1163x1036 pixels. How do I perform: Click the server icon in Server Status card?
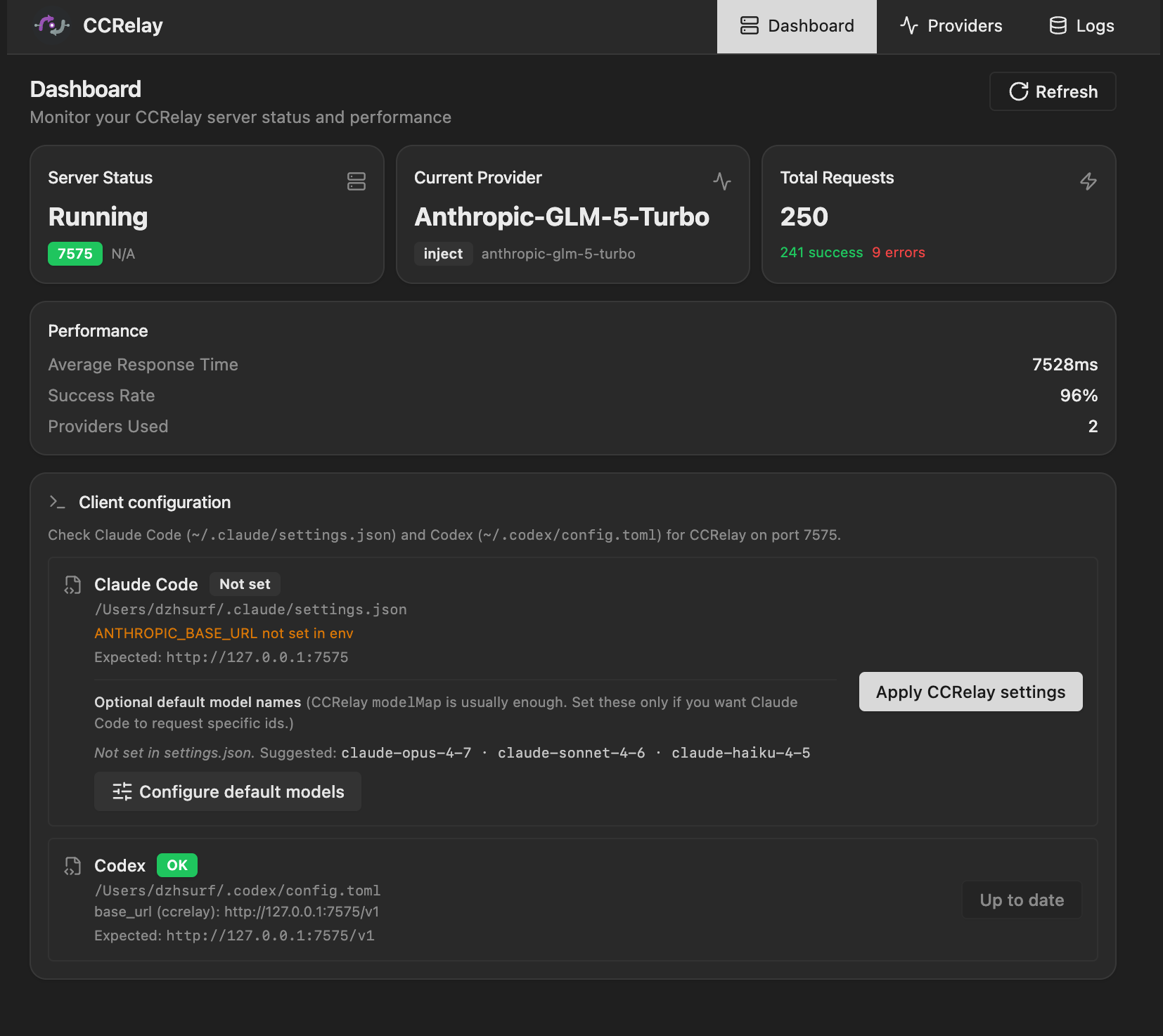point(356,181)
